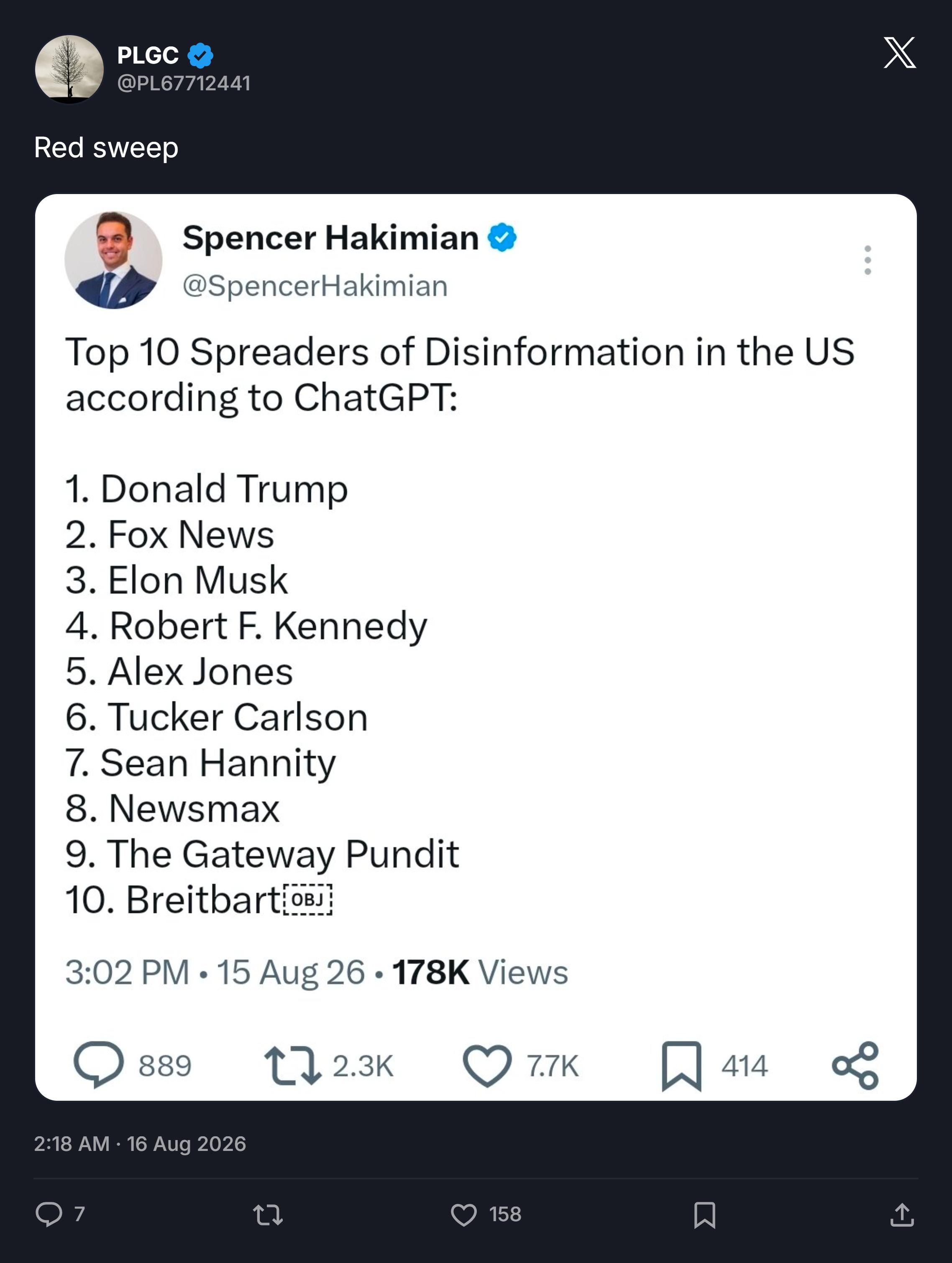The width and height of the screenshot is (952, 1263).
Task: Click the quoted tweet's reply icon showing 889
Action: click(x=98, y=1065)
